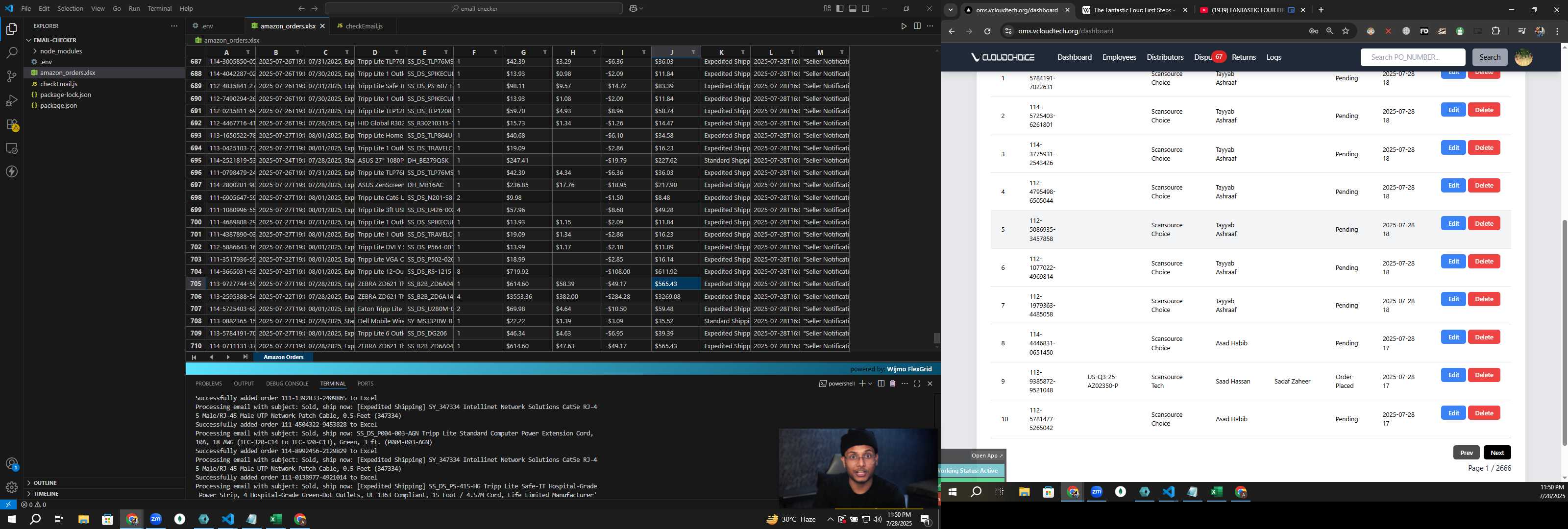This screenshot has height=529, width=1568.
Task: Split the terminal panel
Action: tap(881, 384)
